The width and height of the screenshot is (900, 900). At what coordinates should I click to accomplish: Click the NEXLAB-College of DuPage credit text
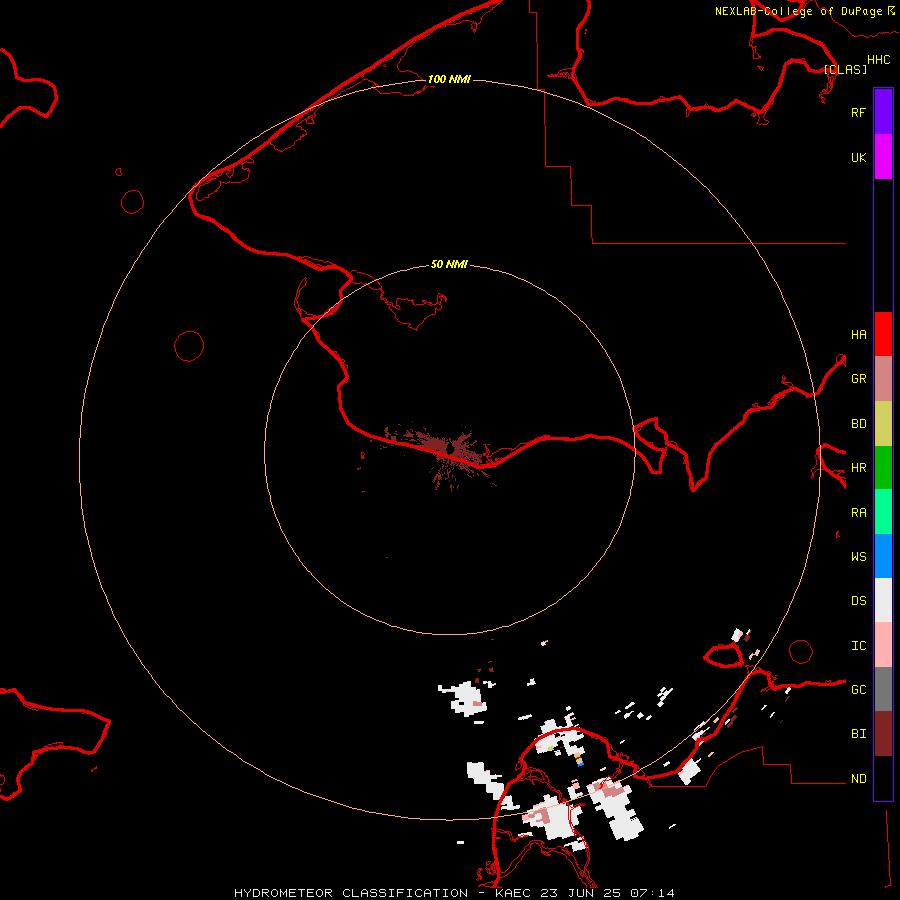[x=798, y=11]
